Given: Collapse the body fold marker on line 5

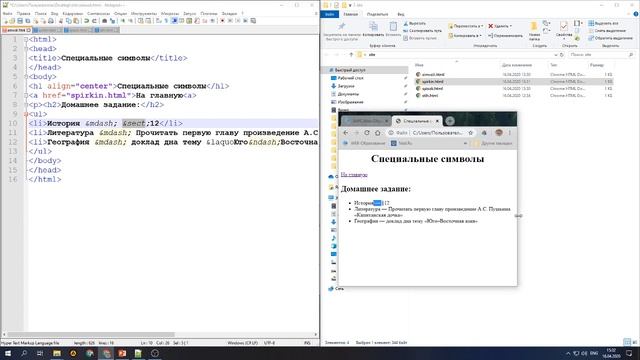Looking at the screenshot, I should [26, 77].
